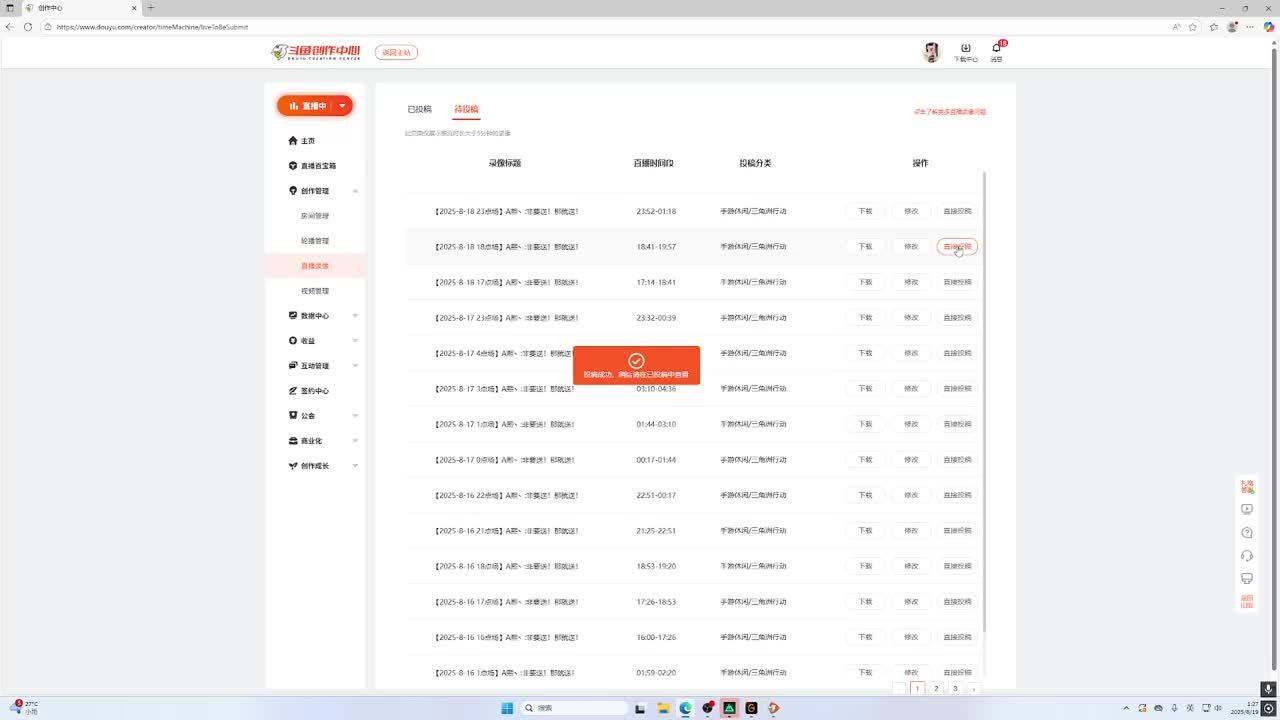This screenshot has width=1280, height=720.
Task: Click 修改 for the 2025-8-18 17点场 recording
Action: click(x=911, y=282)
